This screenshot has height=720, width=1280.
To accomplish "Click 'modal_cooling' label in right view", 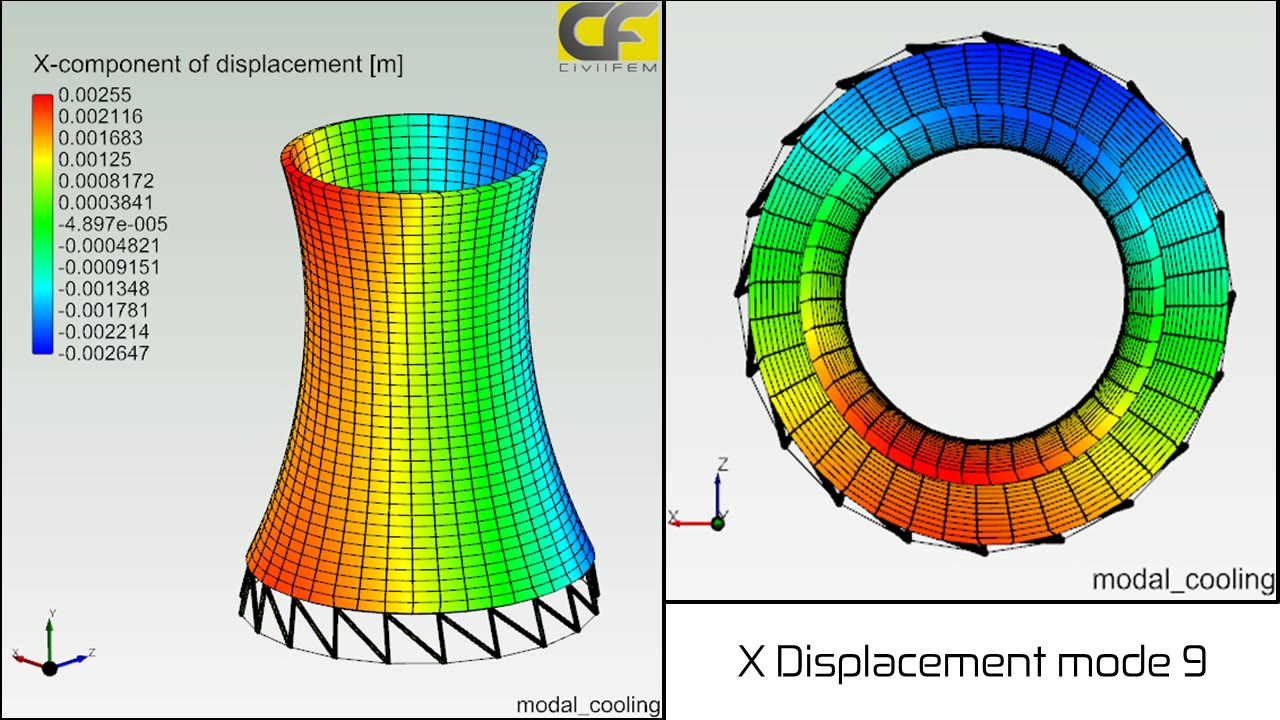I will pyautogui.click(x=1183, y=580).
